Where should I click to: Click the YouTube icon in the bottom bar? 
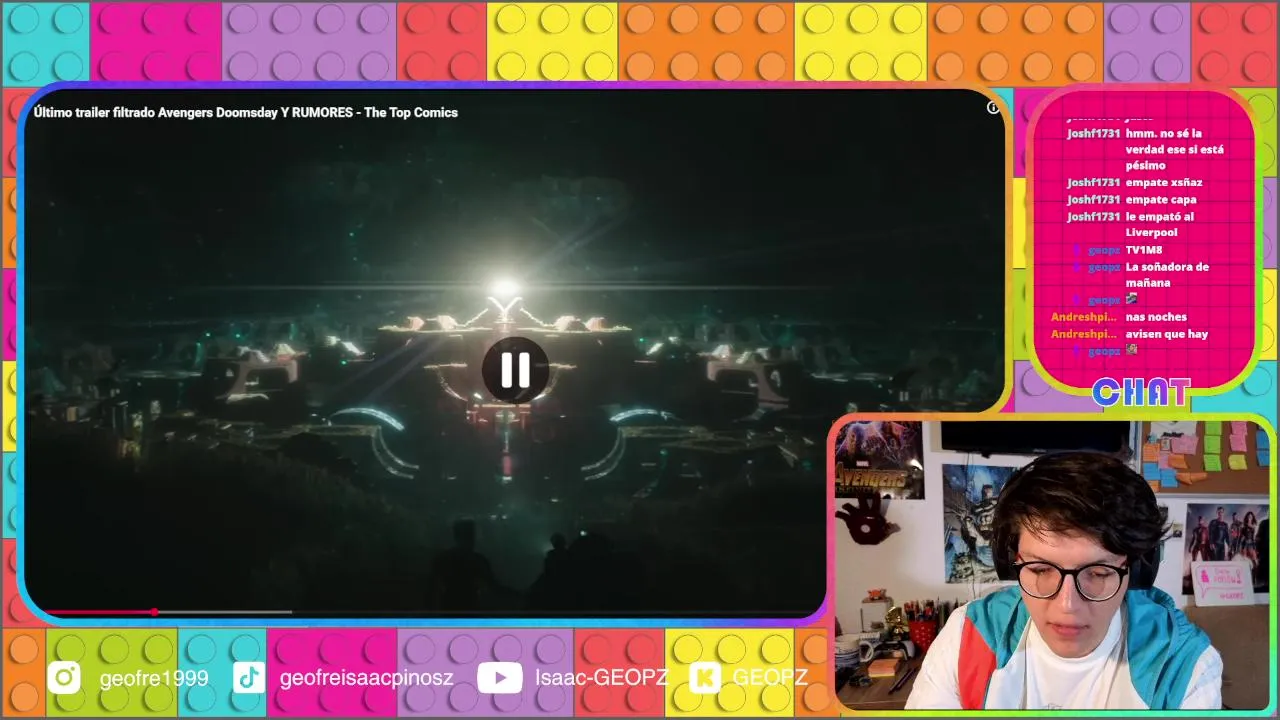[x=499, y=678]
